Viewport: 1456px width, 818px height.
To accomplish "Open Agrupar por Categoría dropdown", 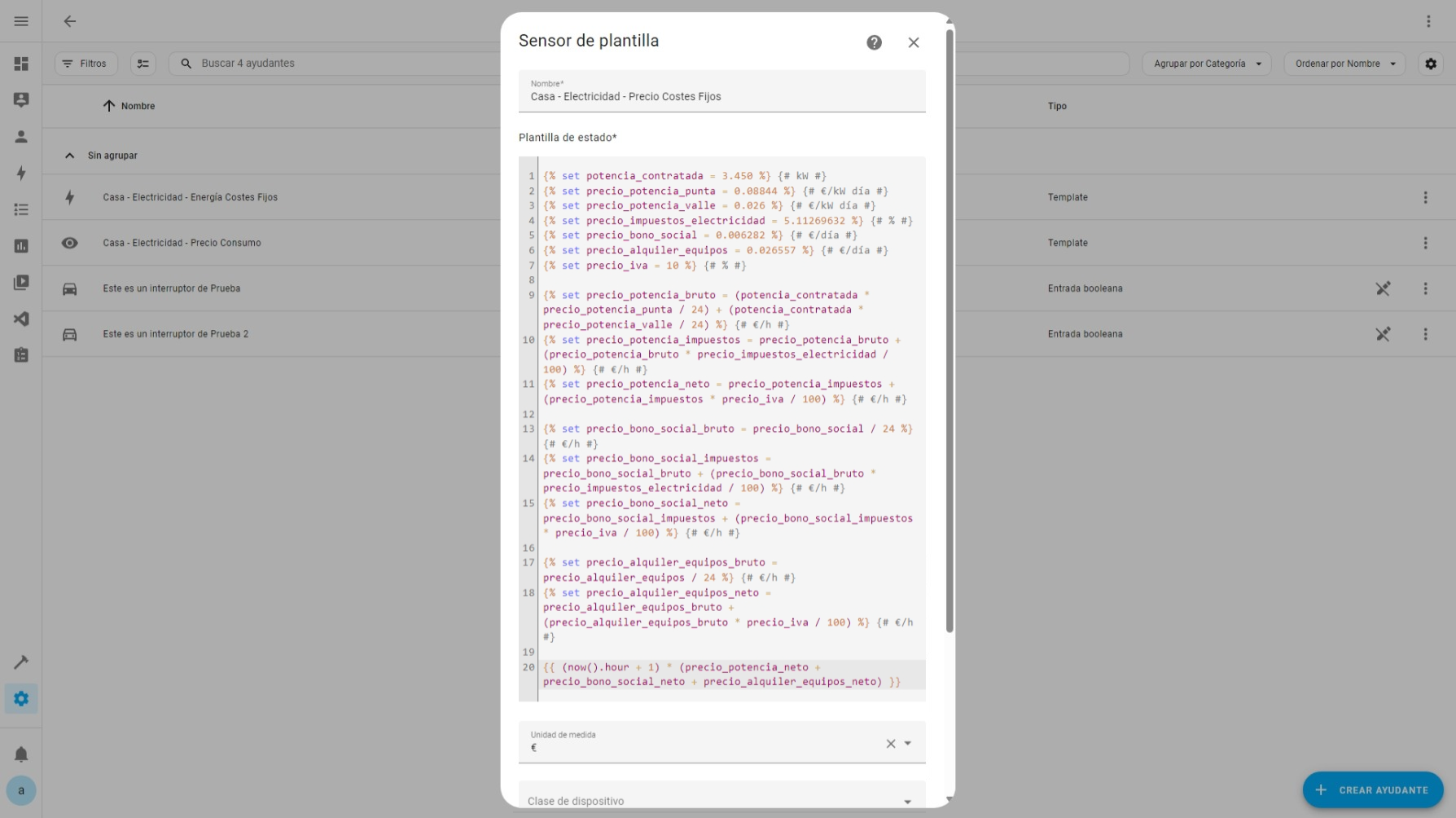I will [1206, 64].
